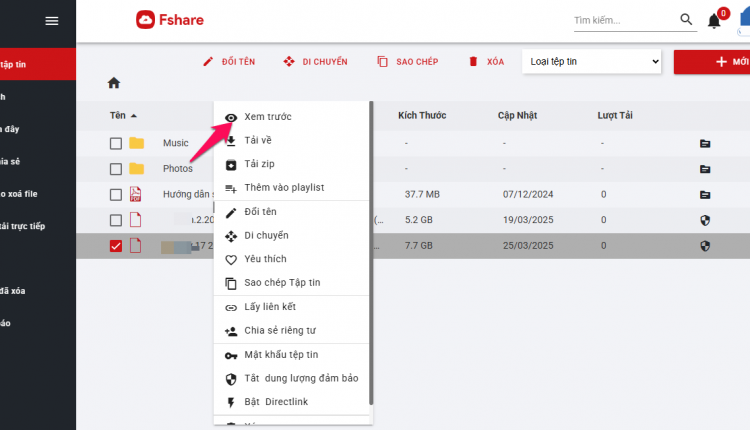This screenshot has height=430, width=750.
Task: Click the red MỚI button
Action: 712,62
